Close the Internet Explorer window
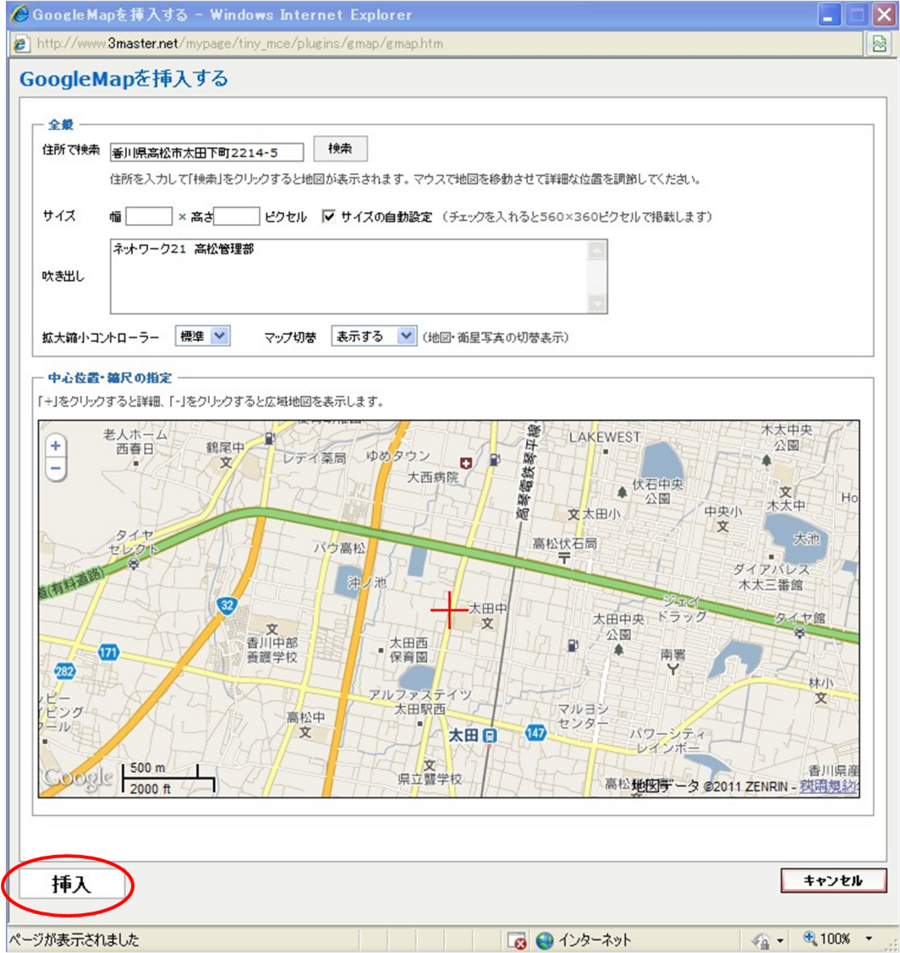The image size is (900, 953). [884, 15]
